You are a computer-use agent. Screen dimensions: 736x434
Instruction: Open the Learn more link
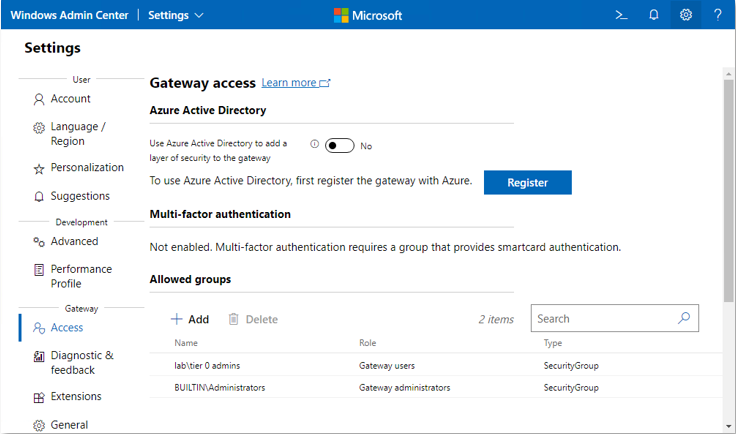296,83
